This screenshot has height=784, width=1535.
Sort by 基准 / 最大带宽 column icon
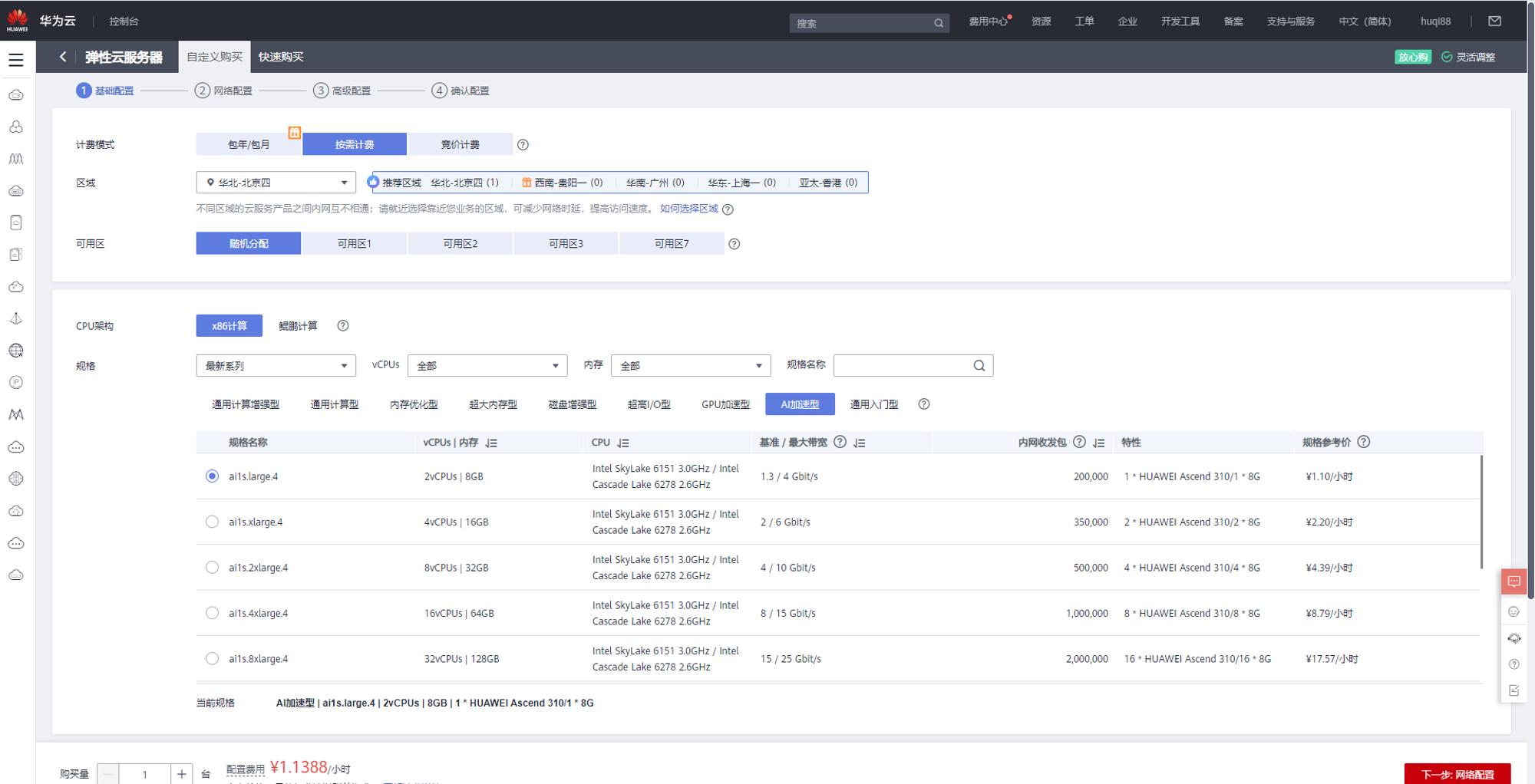point(860,443)
